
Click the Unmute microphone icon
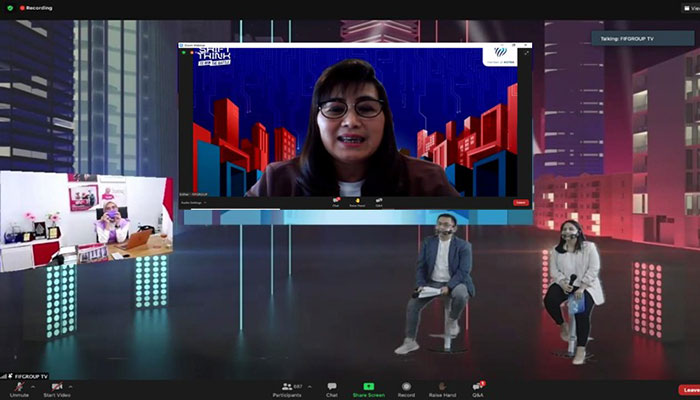(16, 386)
